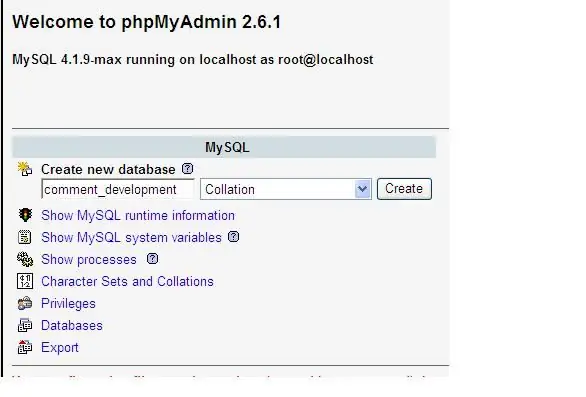Viewport: 586px width, 397px height.
Task: Follow the Show processes link
Action: pyautogui.click(x=89, y=260)
